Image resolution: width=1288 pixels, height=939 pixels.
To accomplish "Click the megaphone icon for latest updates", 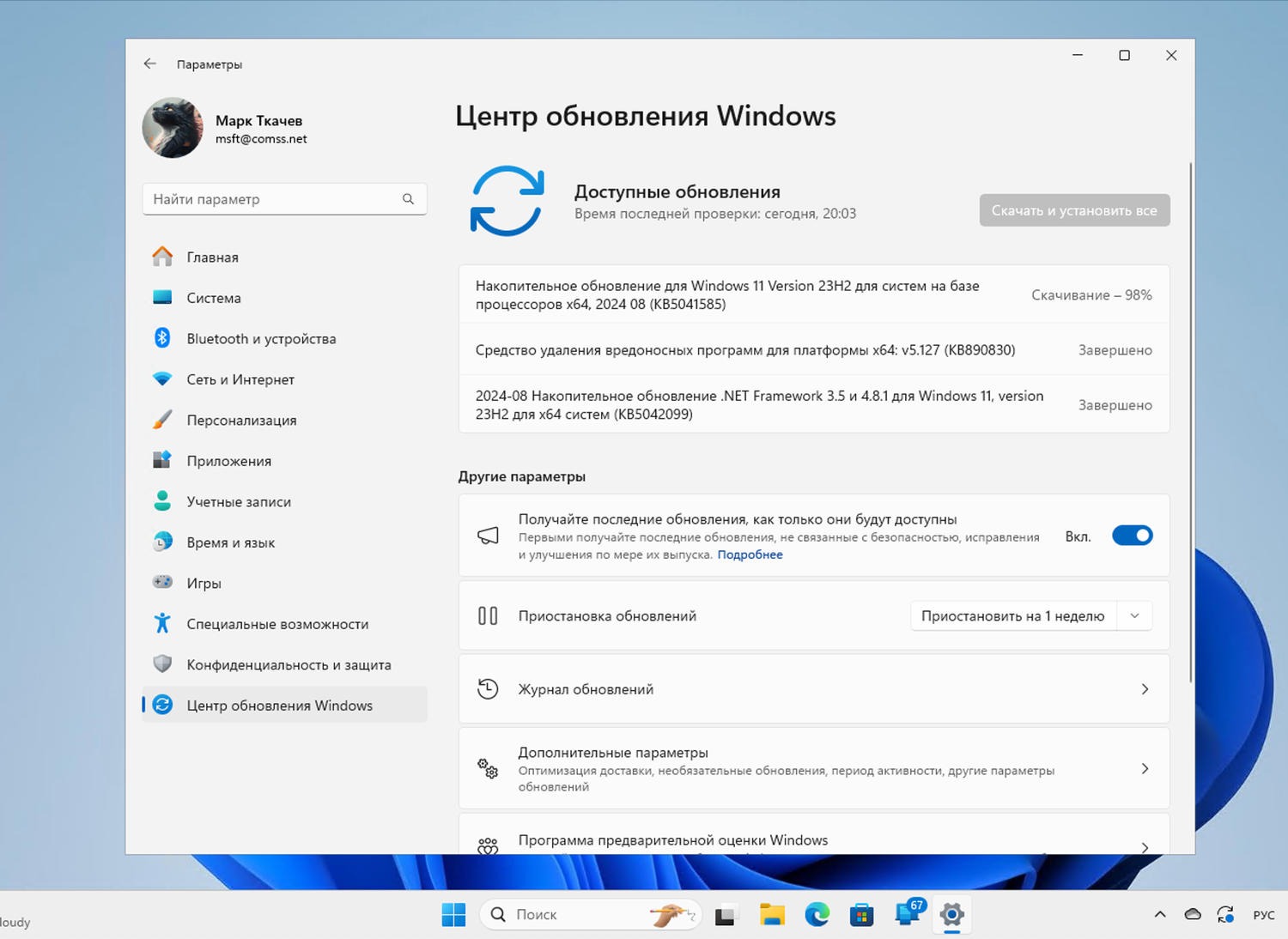I will click(488, 536).
